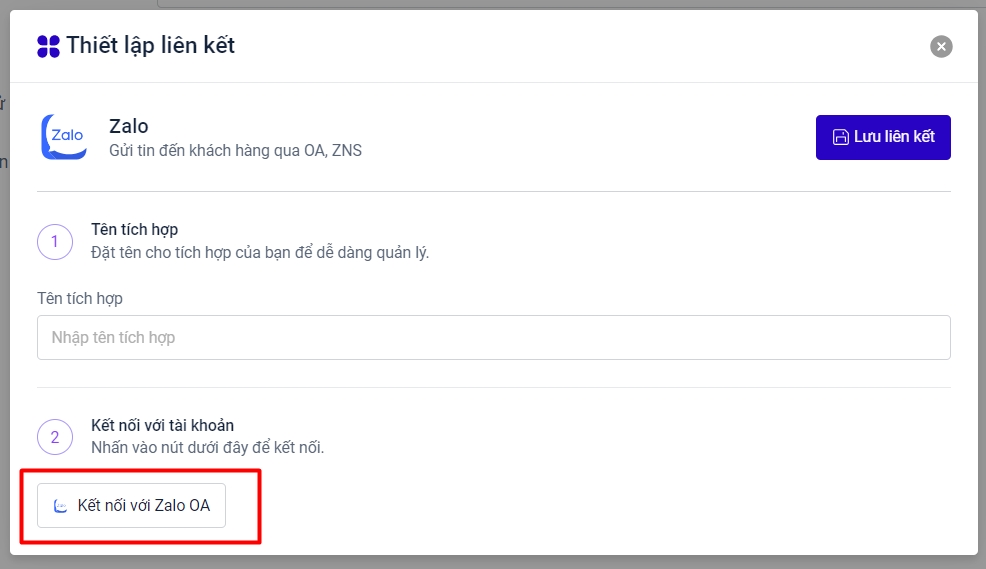
Task: Click the Nhấn vào nút dưới đây hint
Action: [x=207, y=447]
